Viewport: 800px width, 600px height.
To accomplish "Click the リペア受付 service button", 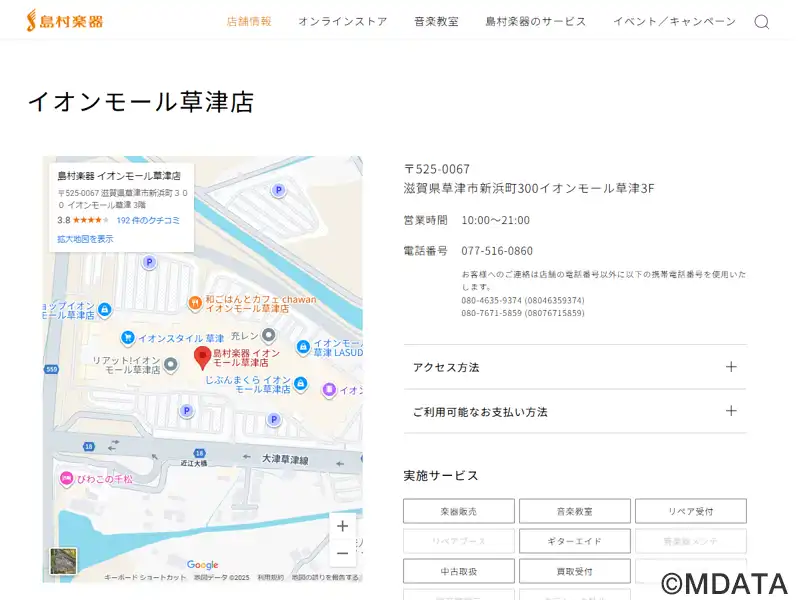I will pyautogui.click(x=691, y=511).
